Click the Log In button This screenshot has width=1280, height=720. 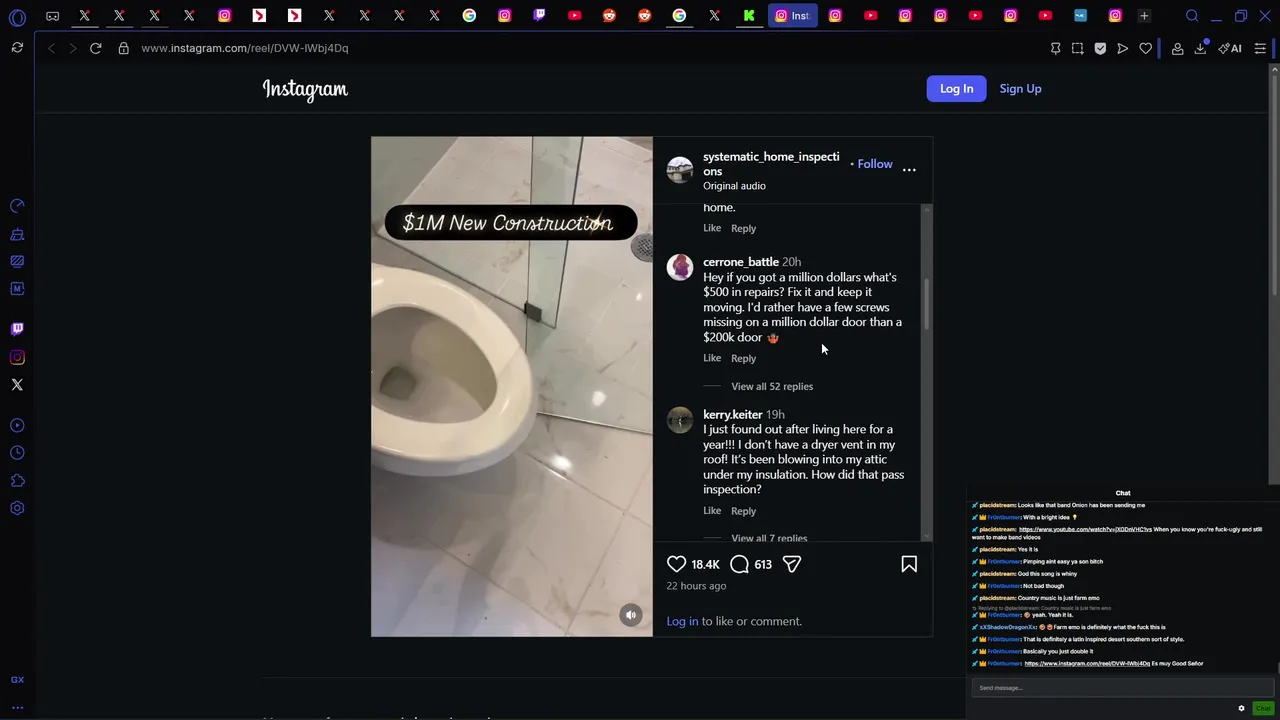coord(956,88)
